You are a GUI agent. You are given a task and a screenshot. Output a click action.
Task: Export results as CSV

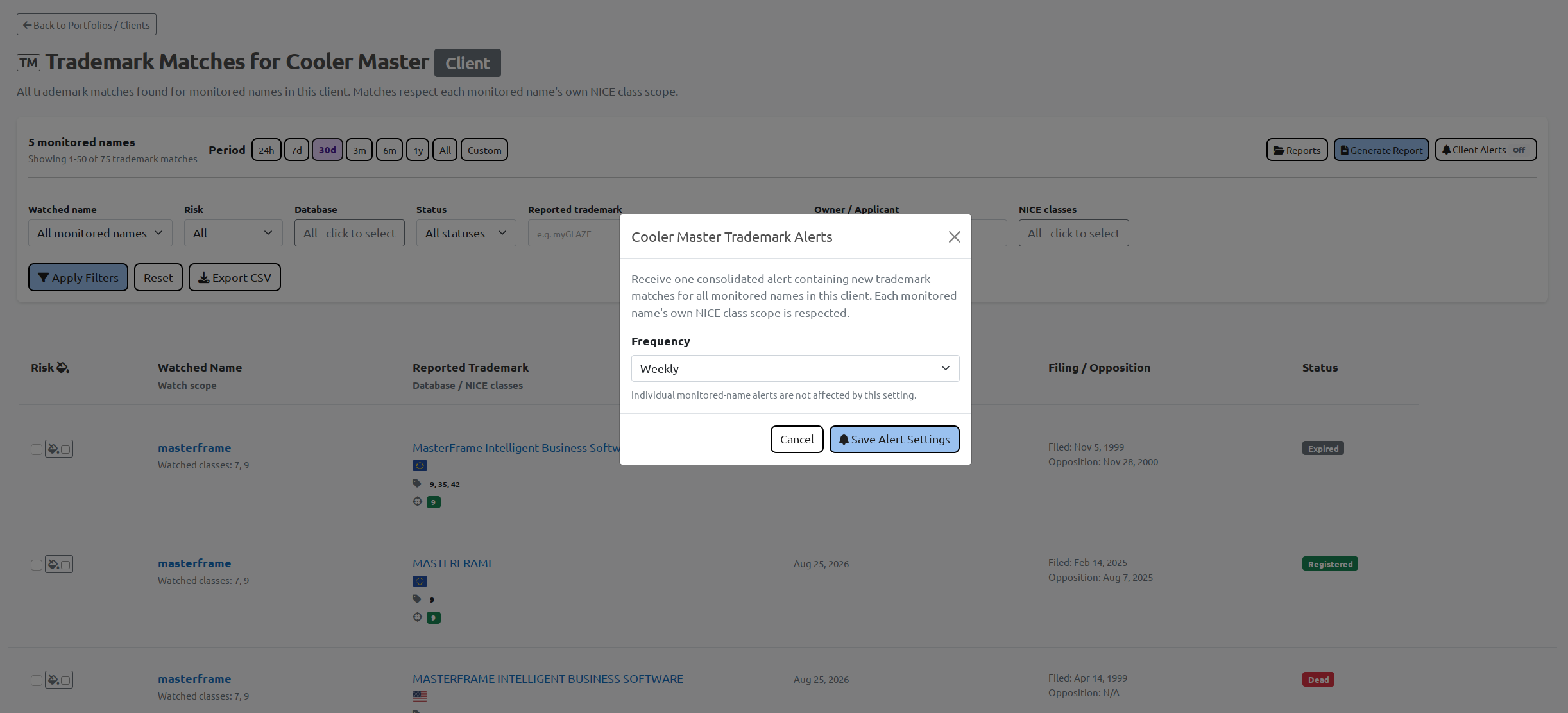coord(235,277)
